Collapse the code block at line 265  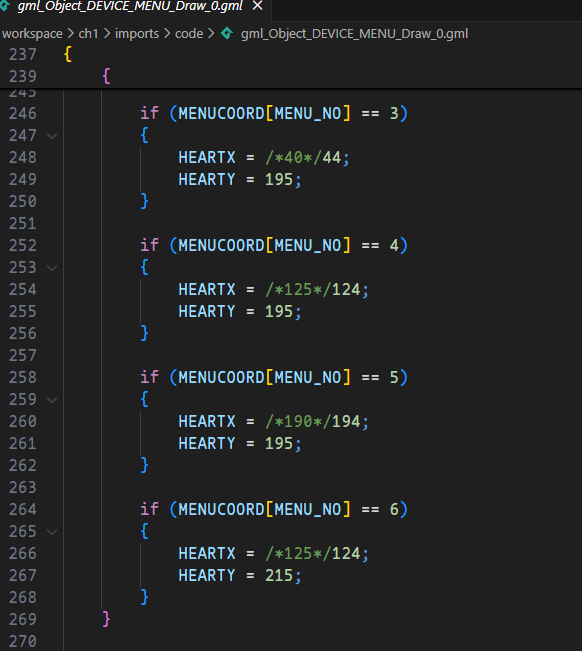coord(52,532)
